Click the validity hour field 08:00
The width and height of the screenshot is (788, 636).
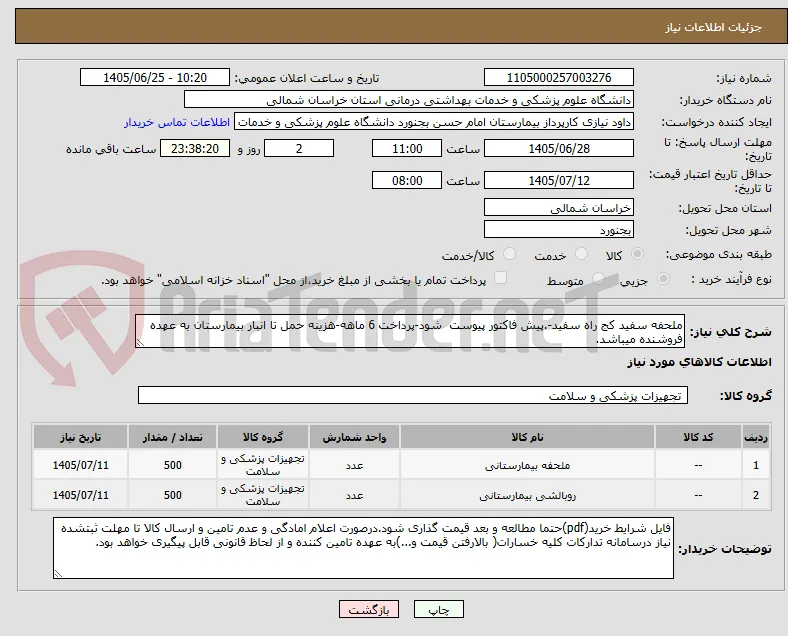click(407, 180)
